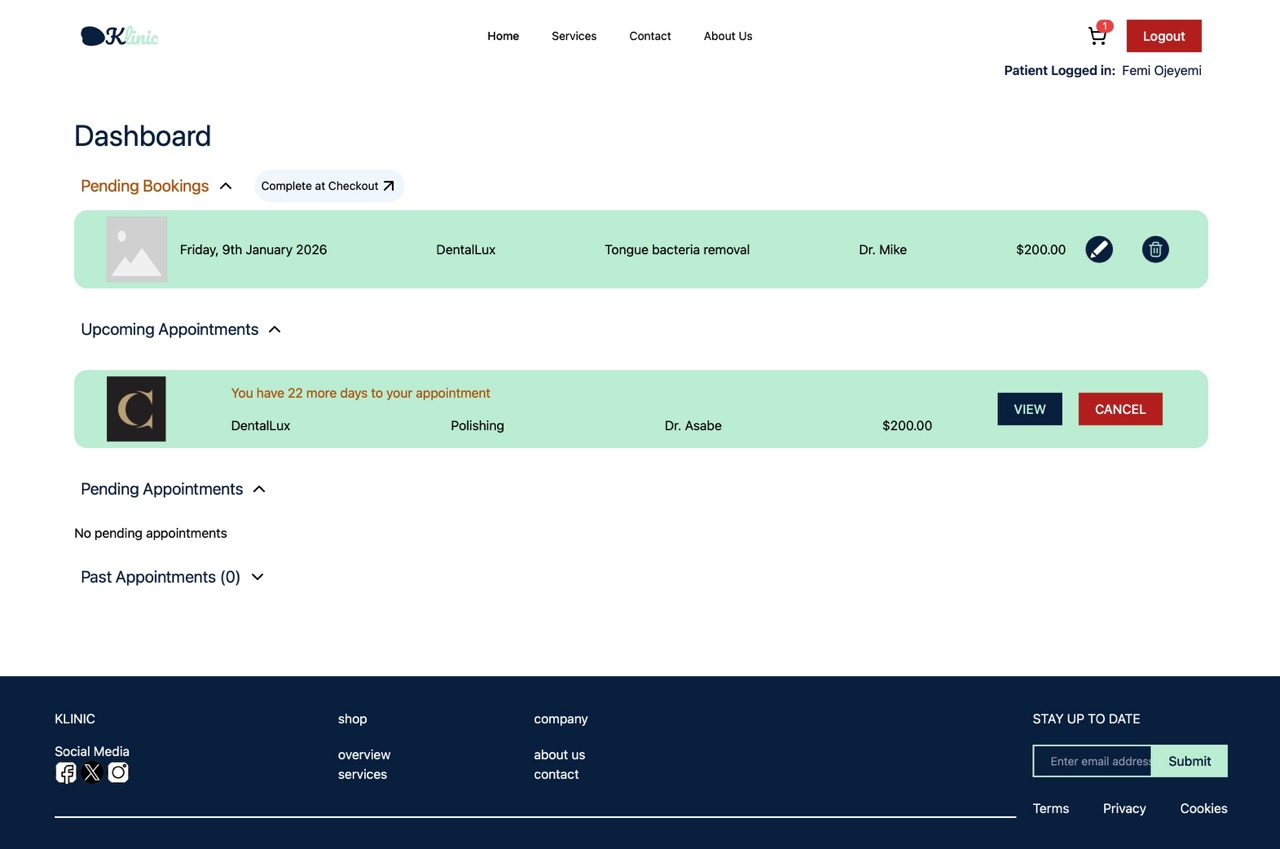Click the Logout button
The width and height of the screenshot is (1280, 849).
pos(1163,35)
